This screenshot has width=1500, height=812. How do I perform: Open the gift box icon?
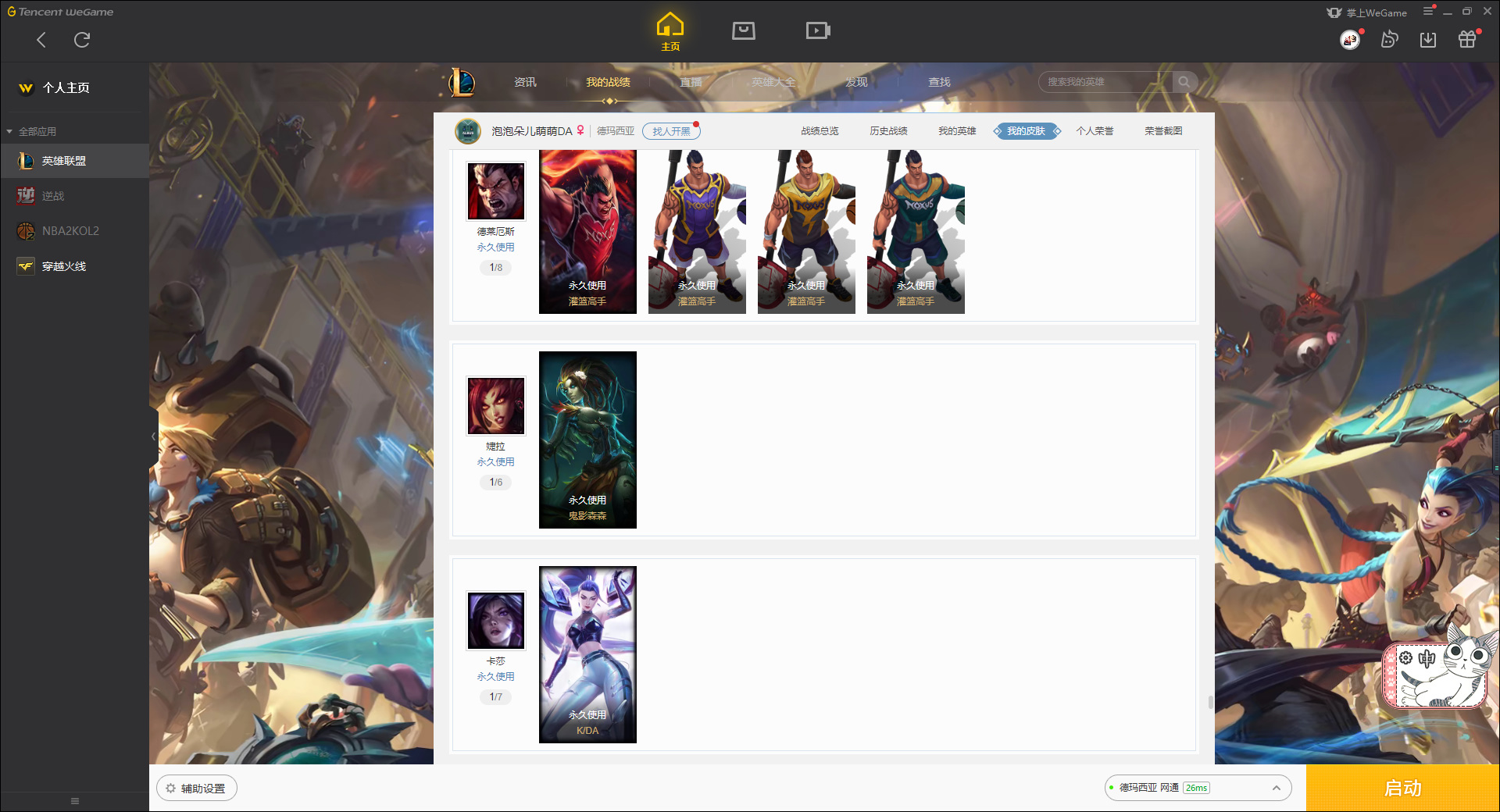(x=1467, y=40)
